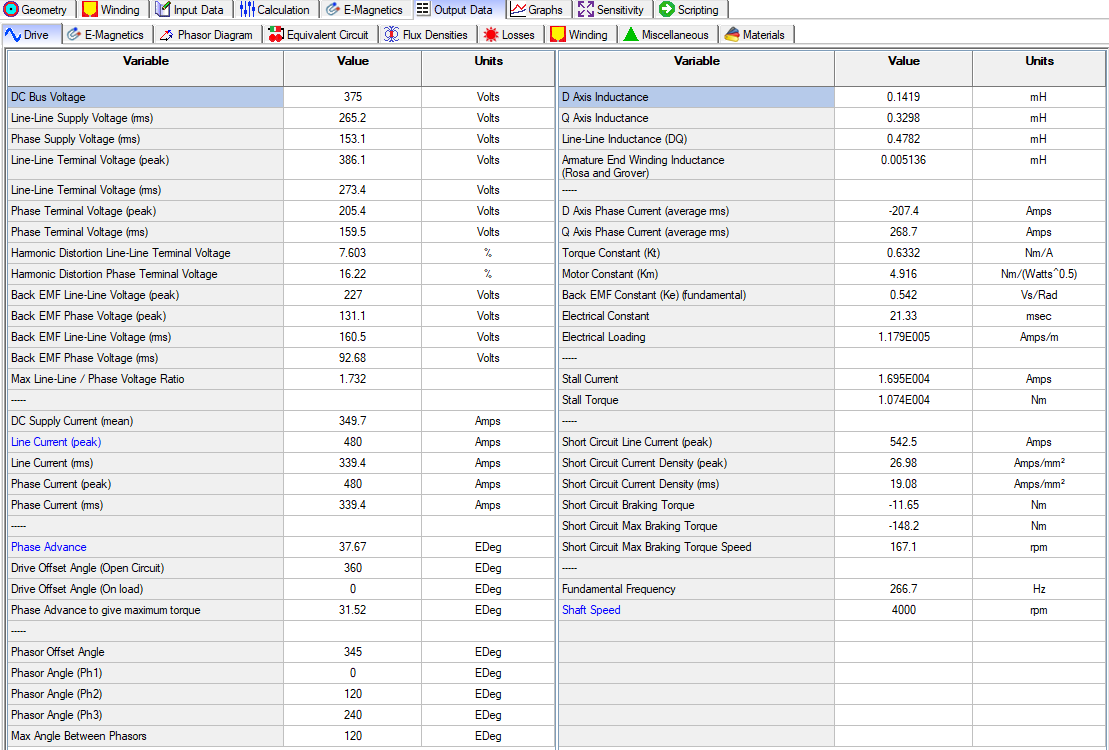Click the Drive sine wave icon

tap(13, 35)
